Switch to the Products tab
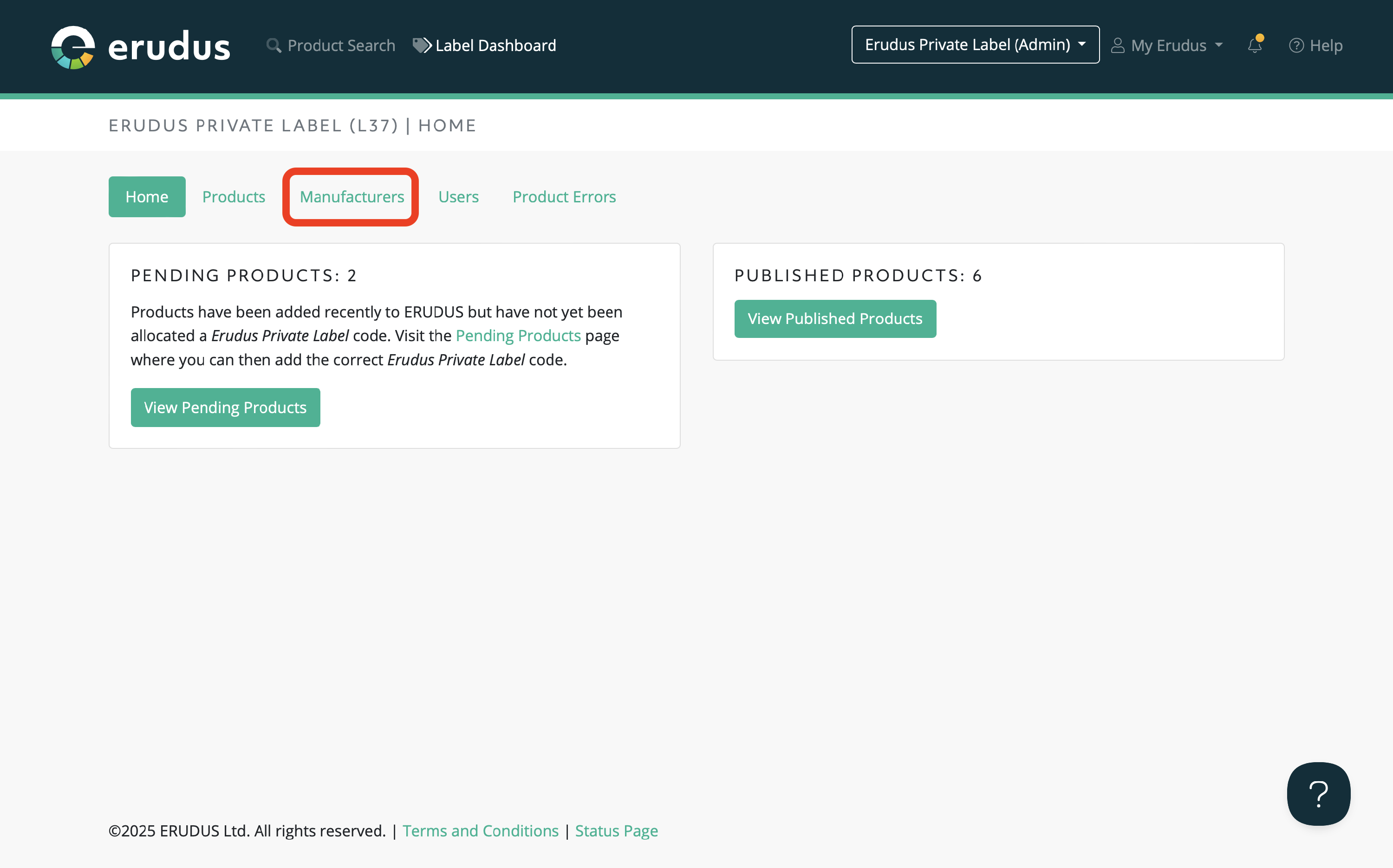Image resolution: width=1393 pixels, height=868 pixels. tap(234, 197)
